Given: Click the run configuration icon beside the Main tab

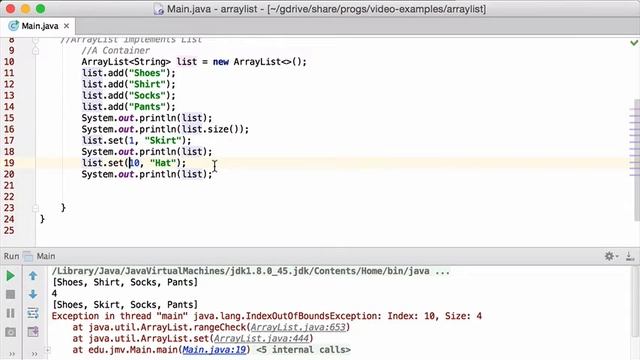Looking at the screenshot, I should (28, 256).
